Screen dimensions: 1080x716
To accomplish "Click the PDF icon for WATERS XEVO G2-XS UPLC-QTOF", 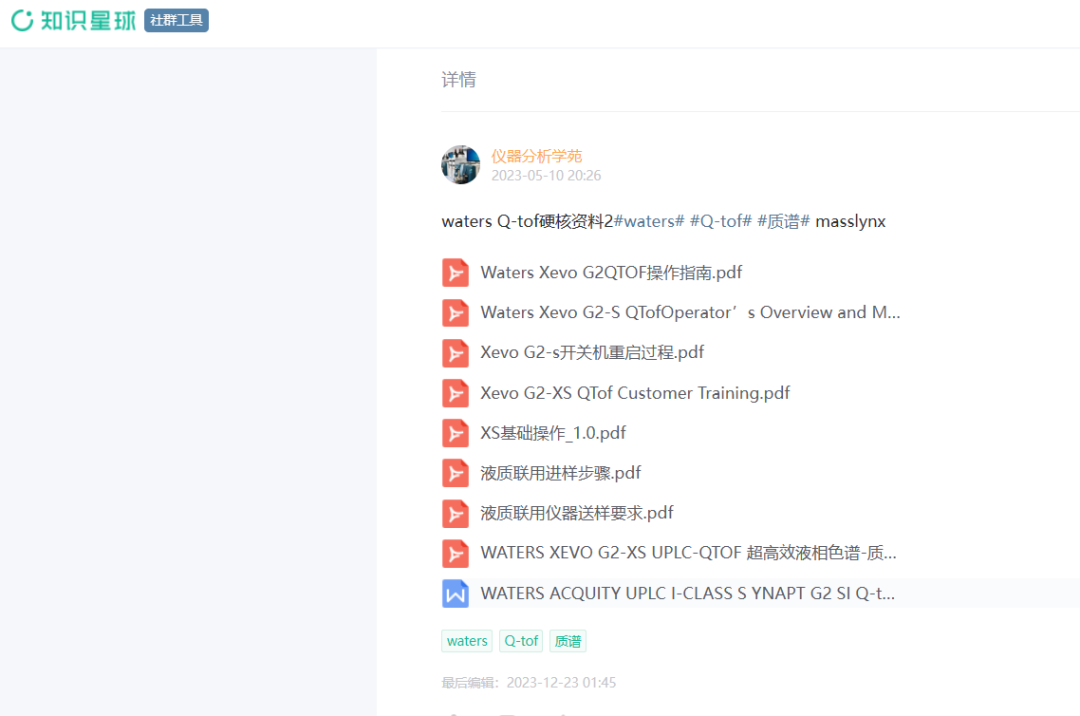I will tap(455, 553).
